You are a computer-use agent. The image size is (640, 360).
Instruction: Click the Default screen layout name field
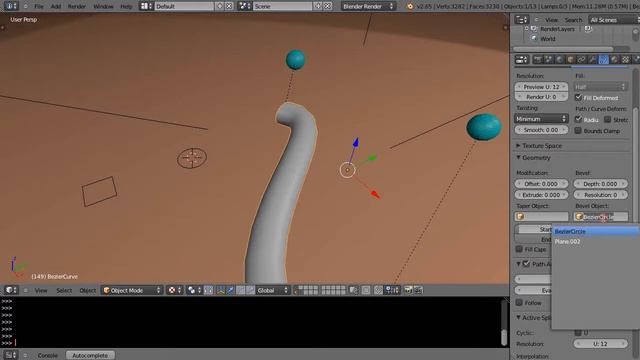point(184,6)
